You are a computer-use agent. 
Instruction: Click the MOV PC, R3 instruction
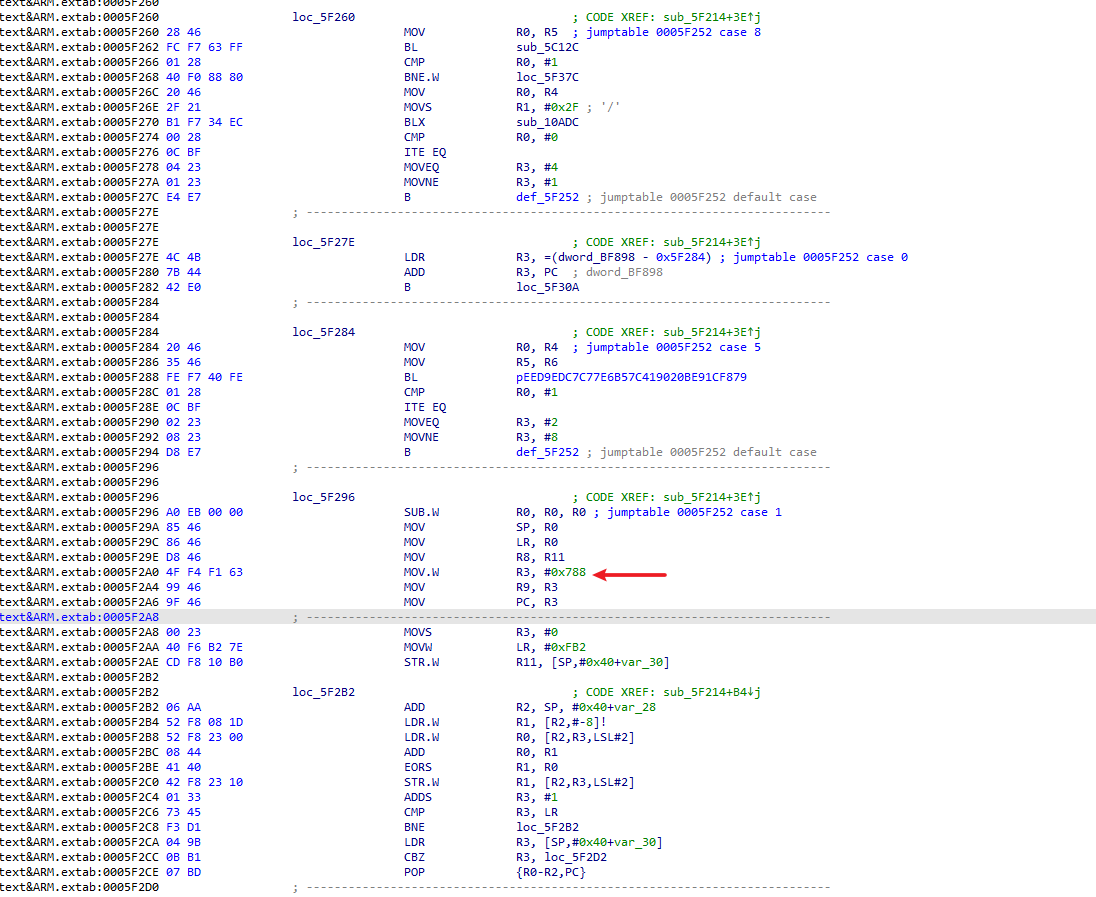(416, 602)
